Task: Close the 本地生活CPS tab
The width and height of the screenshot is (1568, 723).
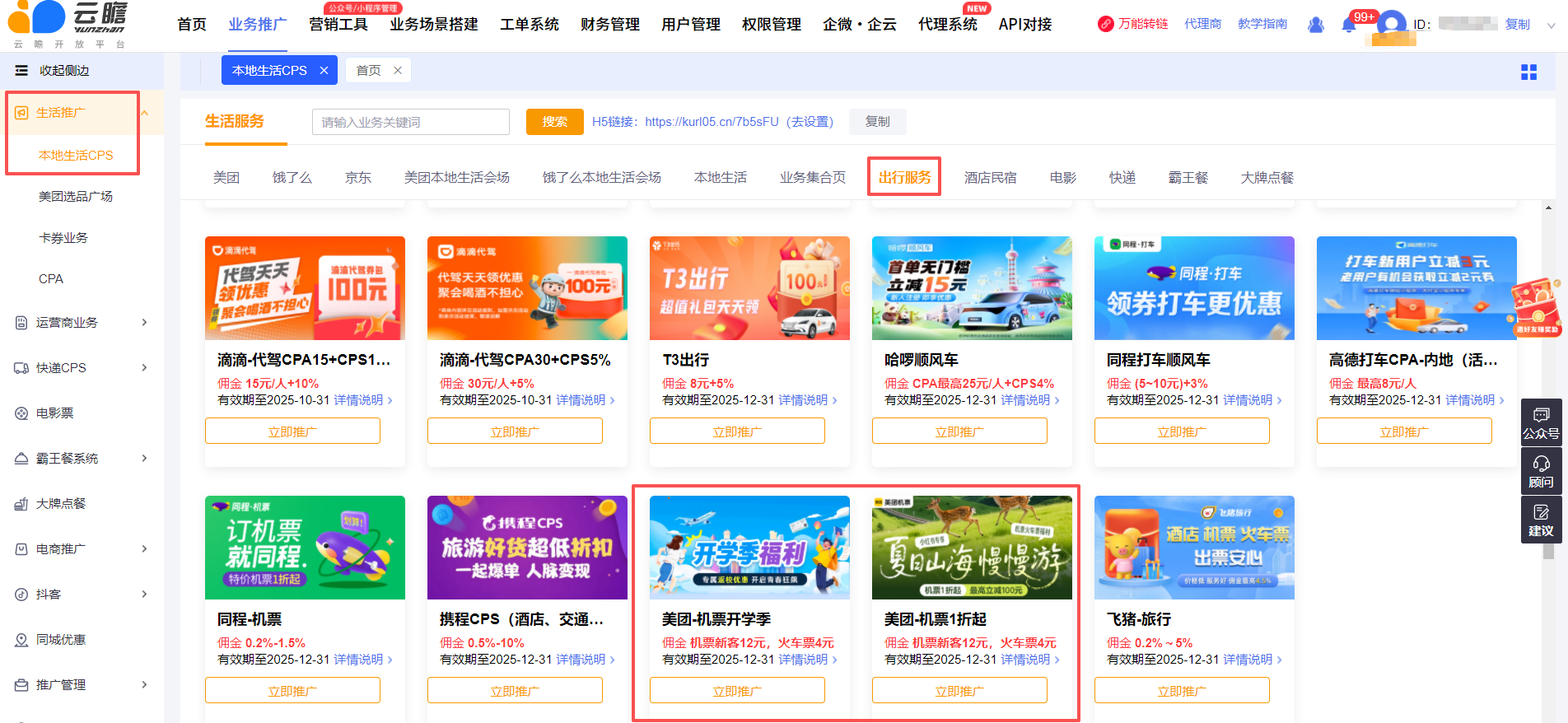Action: (x=324, y=71)
